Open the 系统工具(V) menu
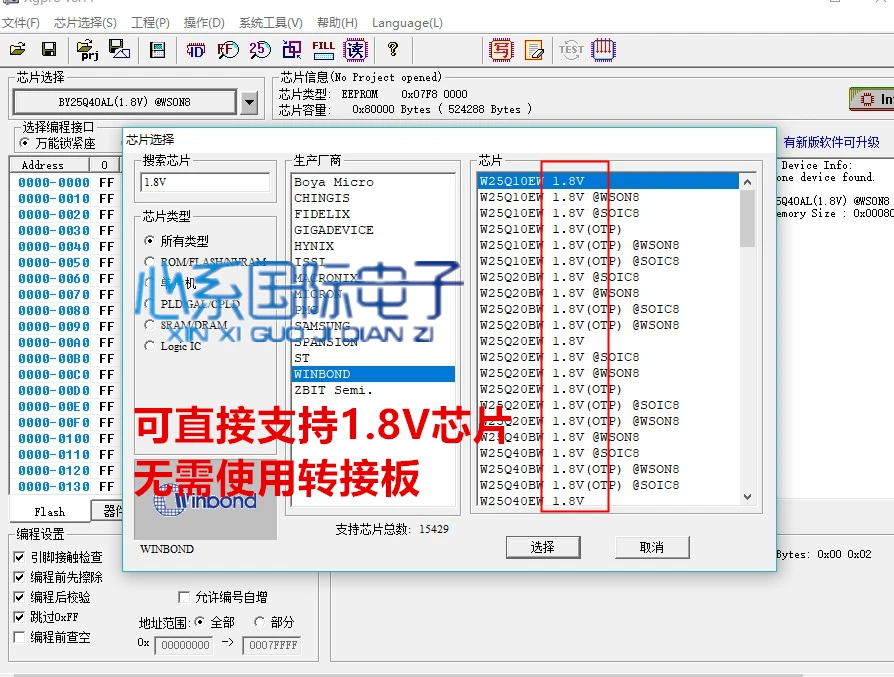The image size is (894, 677). tap(271, 23)
